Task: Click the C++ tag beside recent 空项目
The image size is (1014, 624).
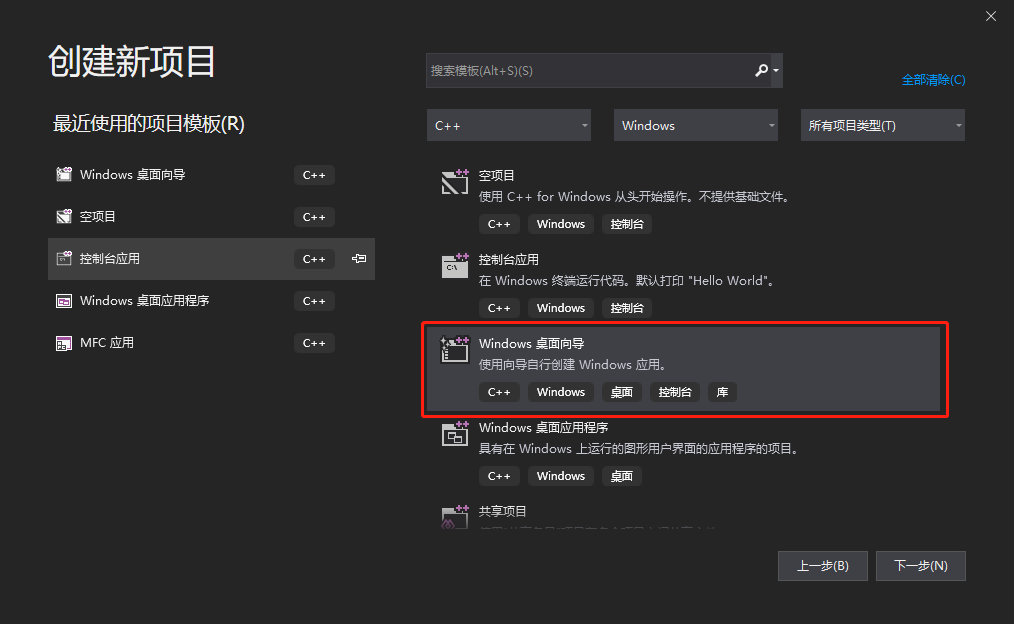Action: point(314,217)
